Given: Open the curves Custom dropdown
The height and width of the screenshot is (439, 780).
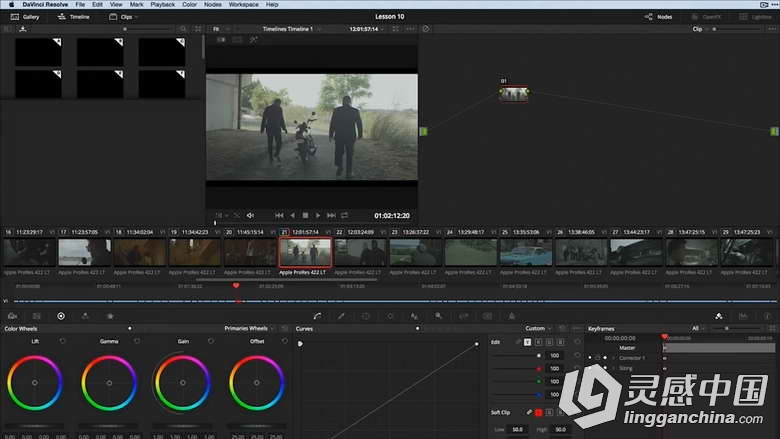Looking at the screenshot, I should [x=538, y=329].
